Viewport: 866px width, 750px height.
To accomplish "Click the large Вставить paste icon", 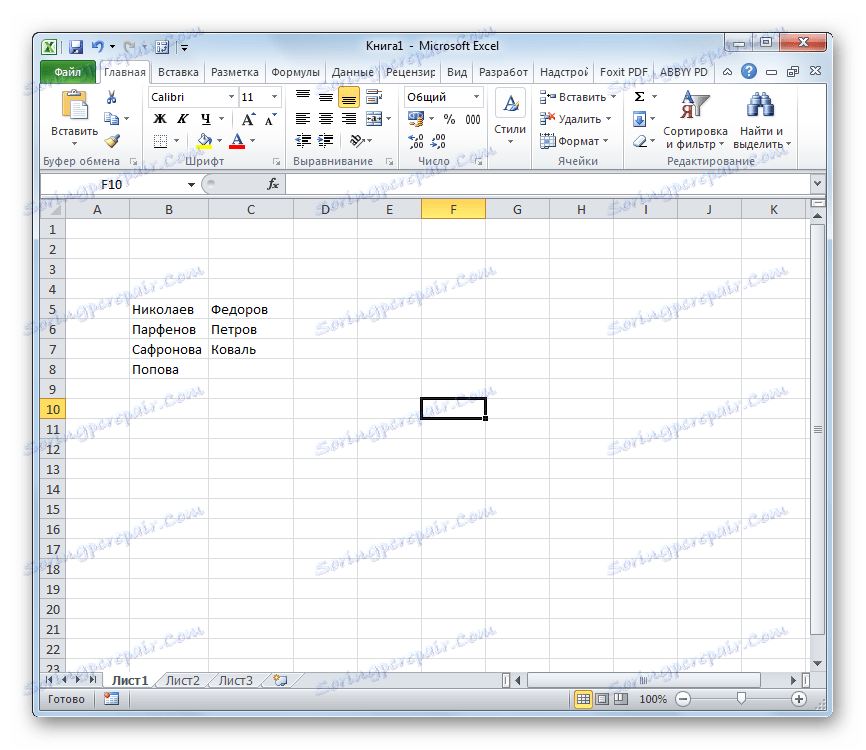I will 75,105.
